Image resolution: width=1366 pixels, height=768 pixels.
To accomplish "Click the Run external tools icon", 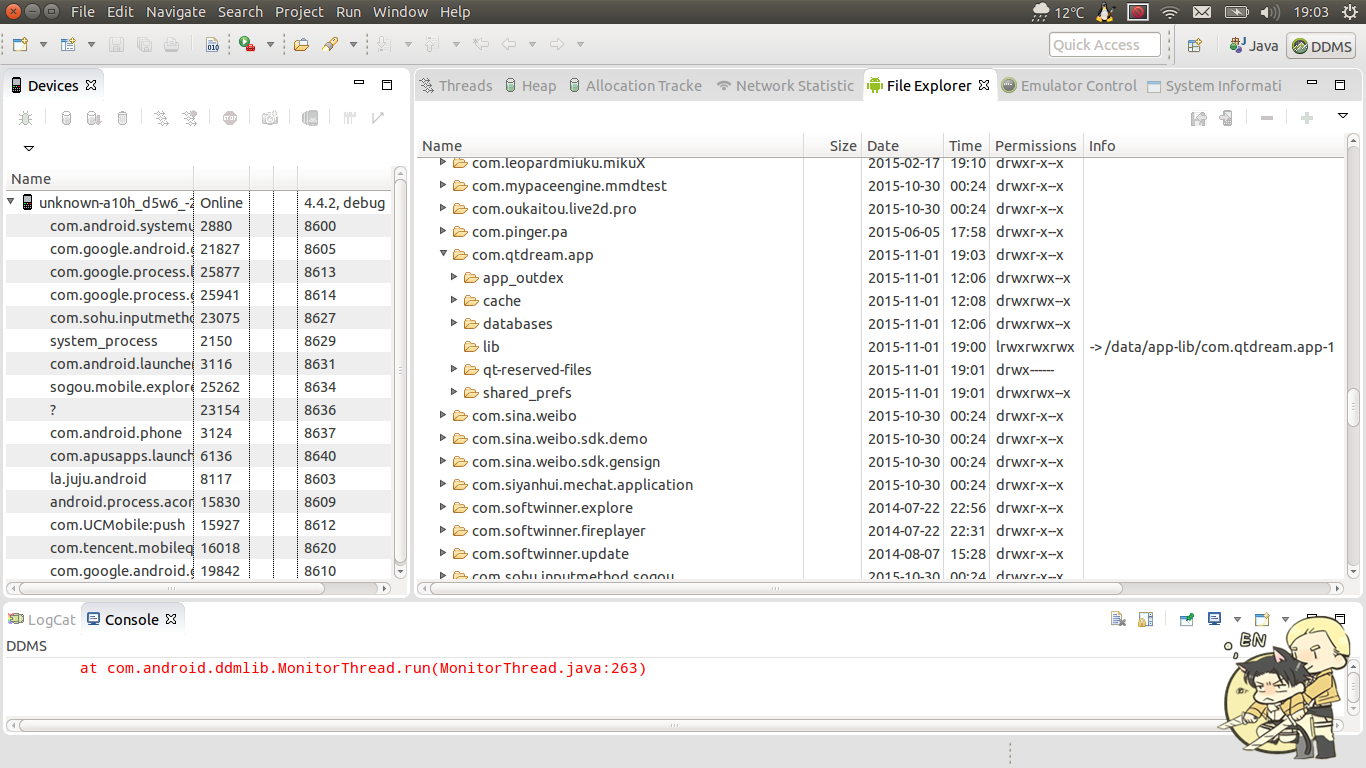I will coord(246,45).
